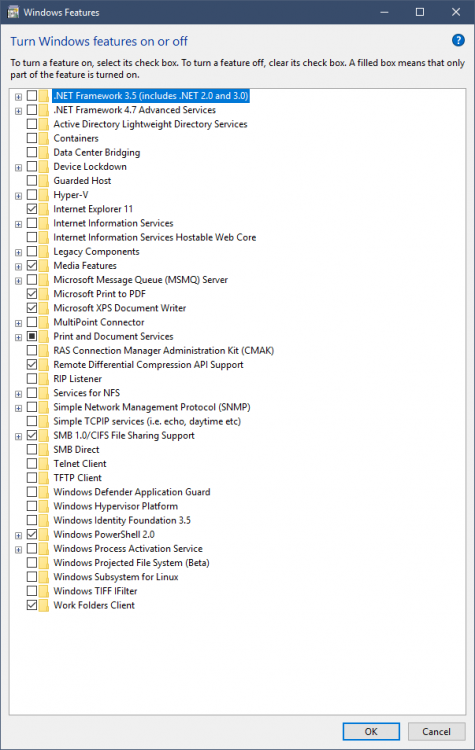475x750 pixels.
Task: Expand the .NET Framework 3.5 node
Action: pos(18,97)
